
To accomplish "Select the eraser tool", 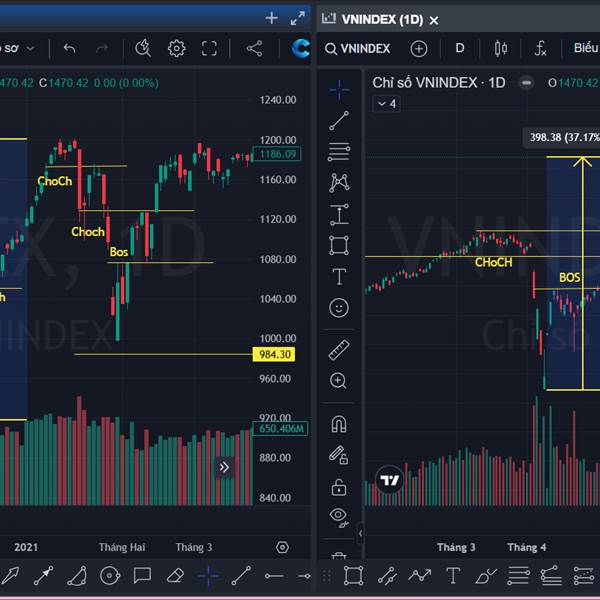I will [176, 576].
